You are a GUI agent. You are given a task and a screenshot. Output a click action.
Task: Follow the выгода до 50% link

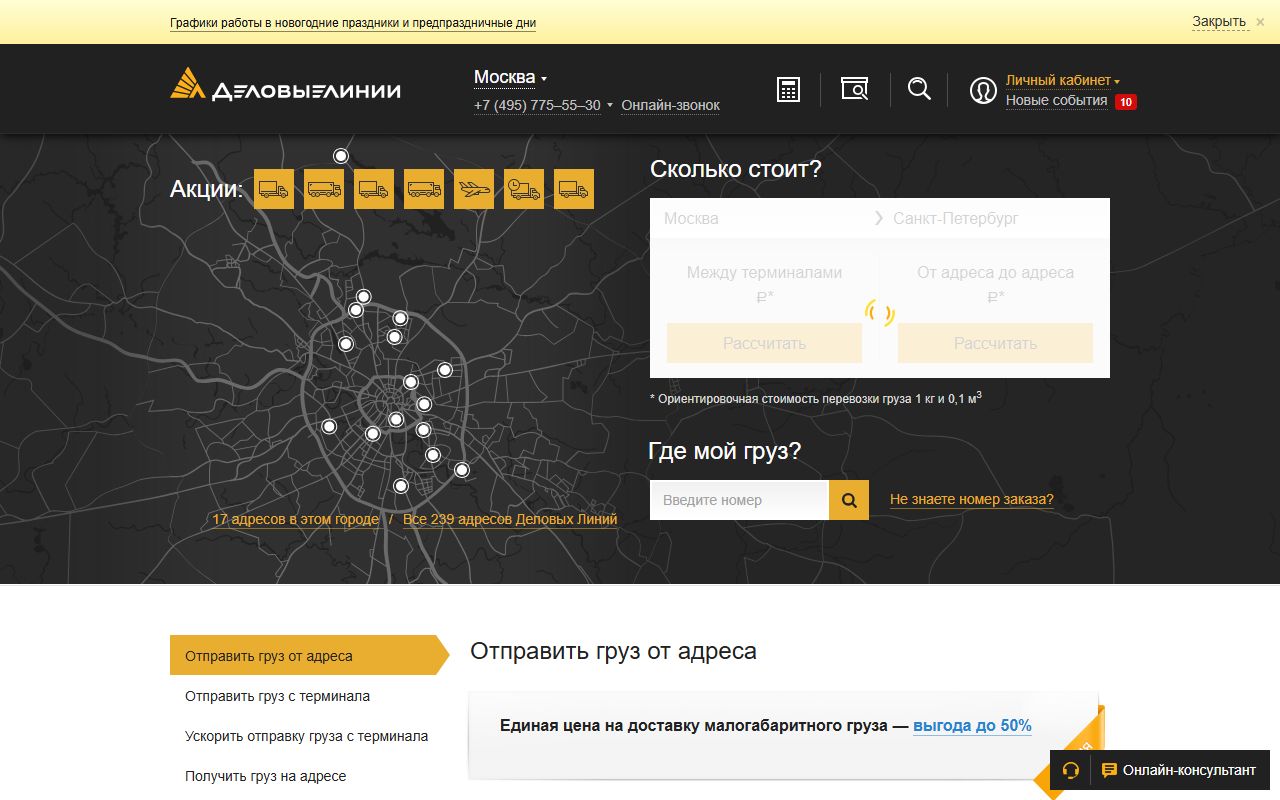click(x=972, y=726)
